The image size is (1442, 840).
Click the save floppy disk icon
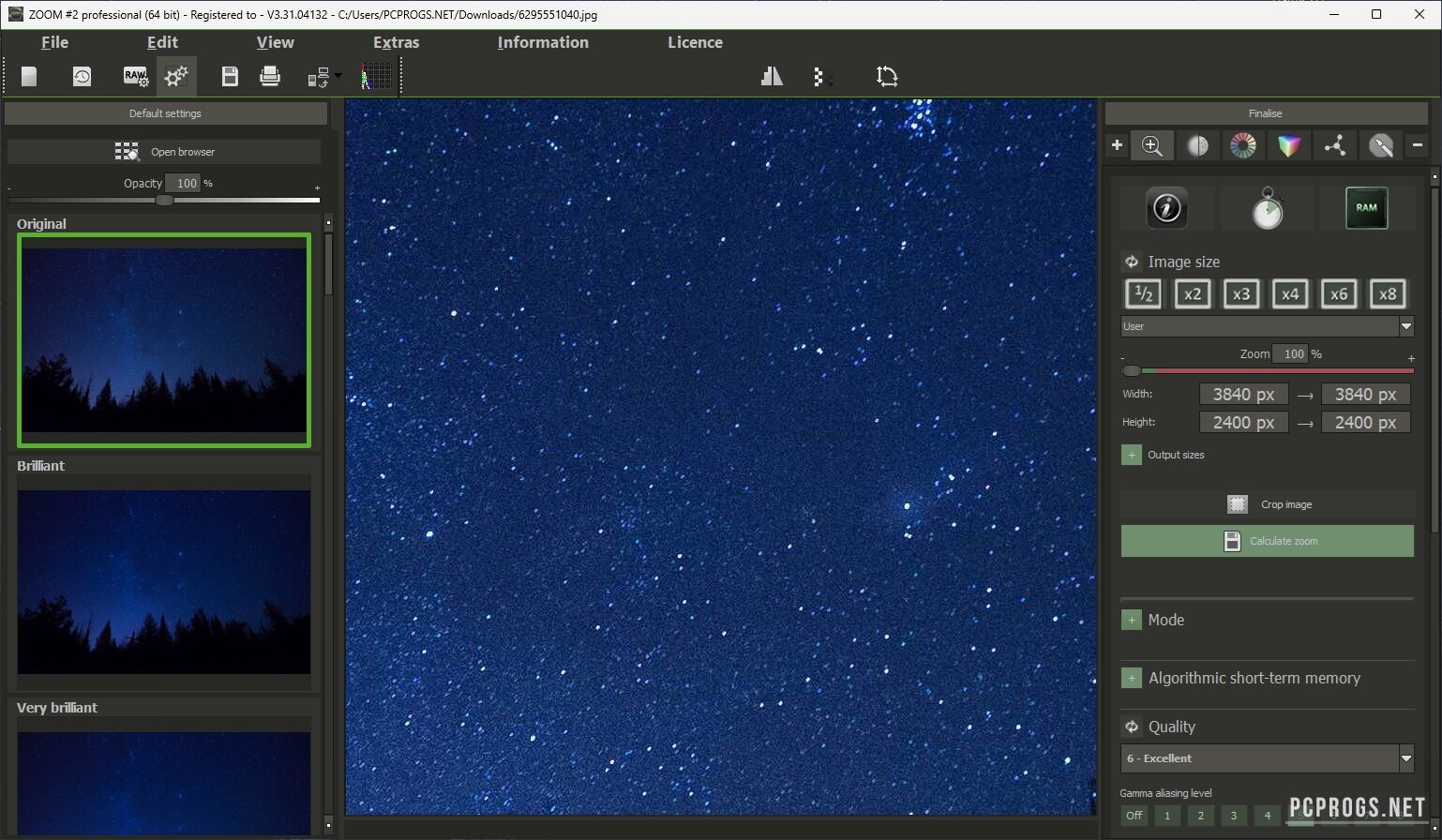(230, 77)
